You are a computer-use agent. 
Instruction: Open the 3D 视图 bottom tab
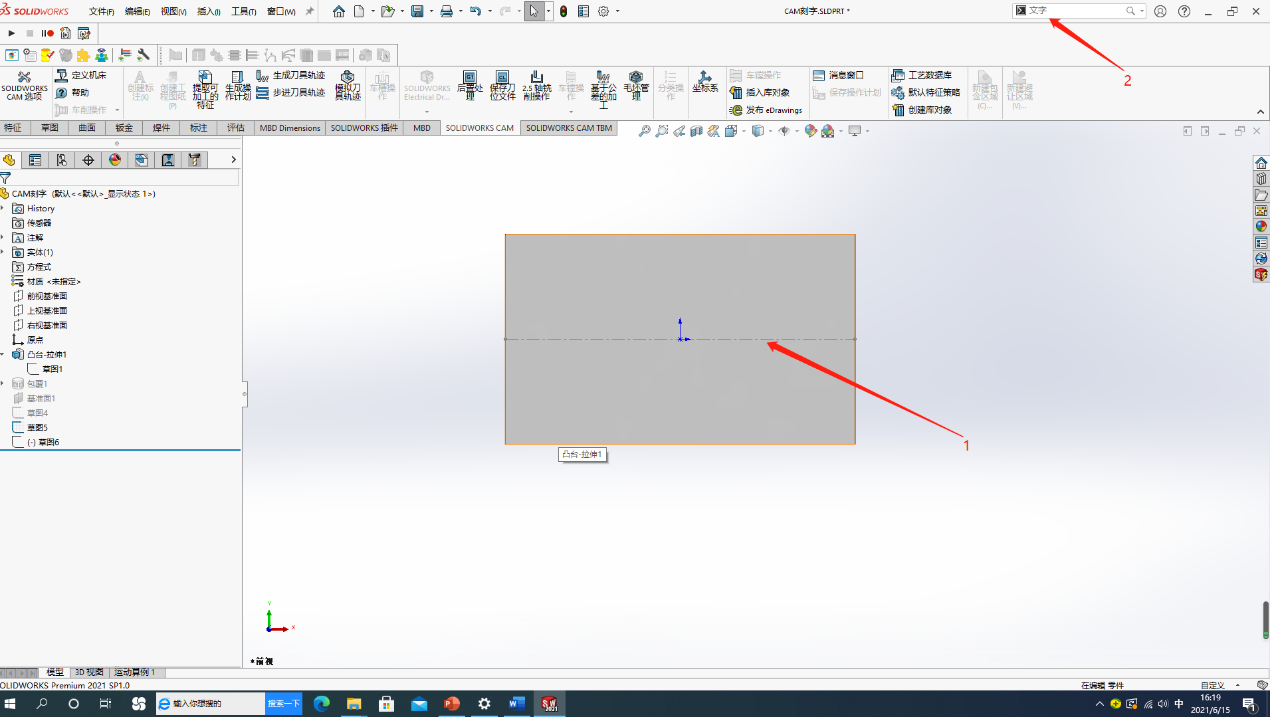pyautogui.click(x=89, y=672)
